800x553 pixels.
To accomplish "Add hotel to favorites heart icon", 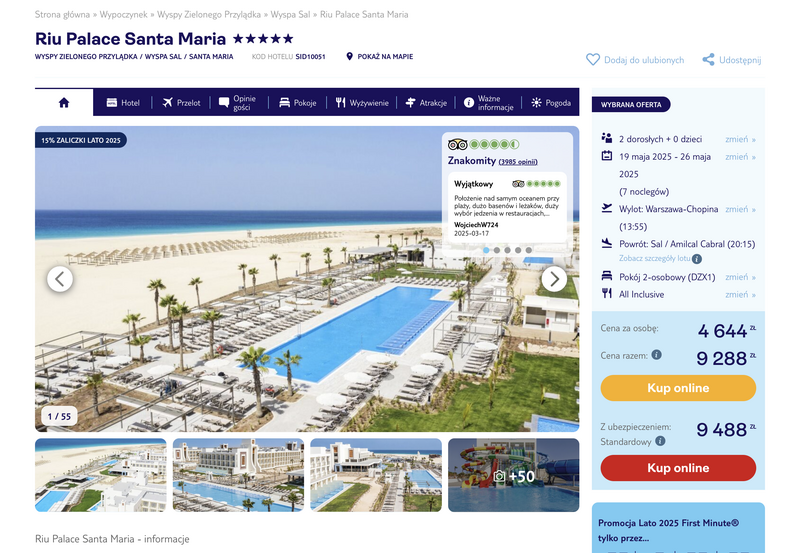I will pos(593,60).
